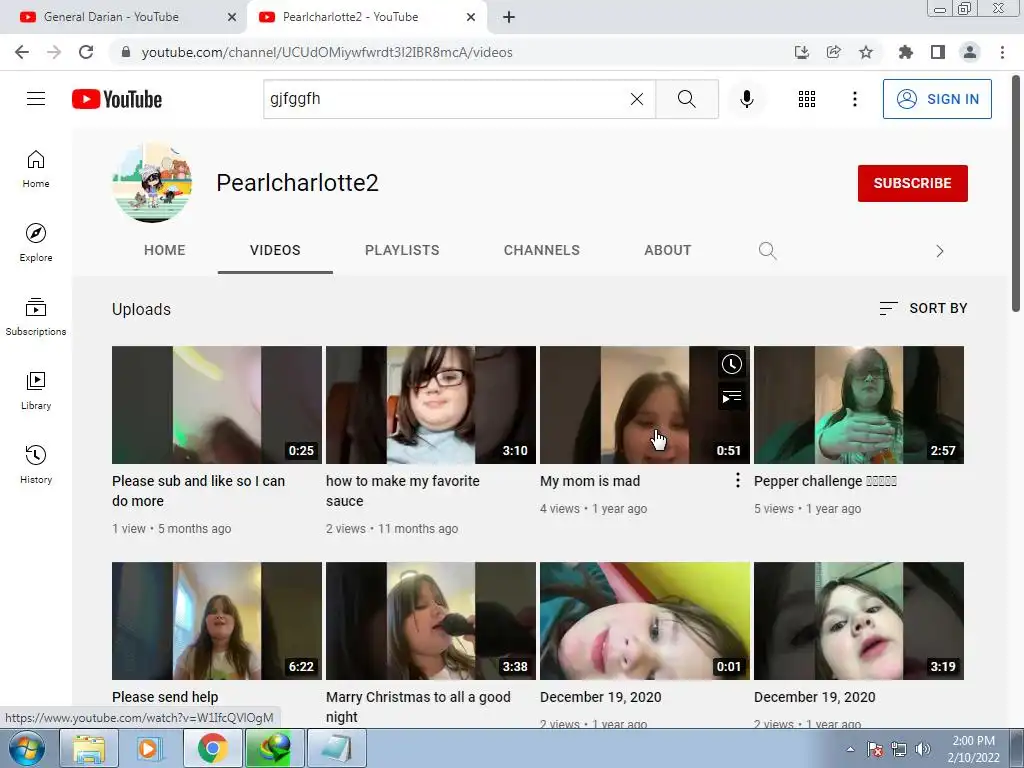Open media player from taskbar
The image size is (1024, 768).
pyautogui.click(x=149, y=748)
